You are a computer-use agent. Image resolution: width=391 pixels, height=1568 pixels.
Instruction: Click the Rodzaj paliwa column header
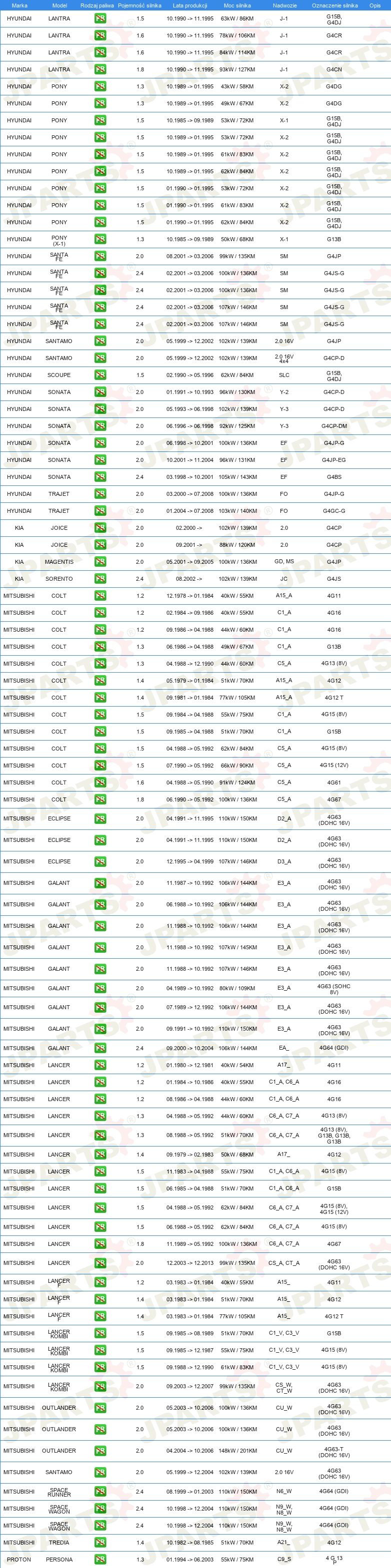coord(97,5)
